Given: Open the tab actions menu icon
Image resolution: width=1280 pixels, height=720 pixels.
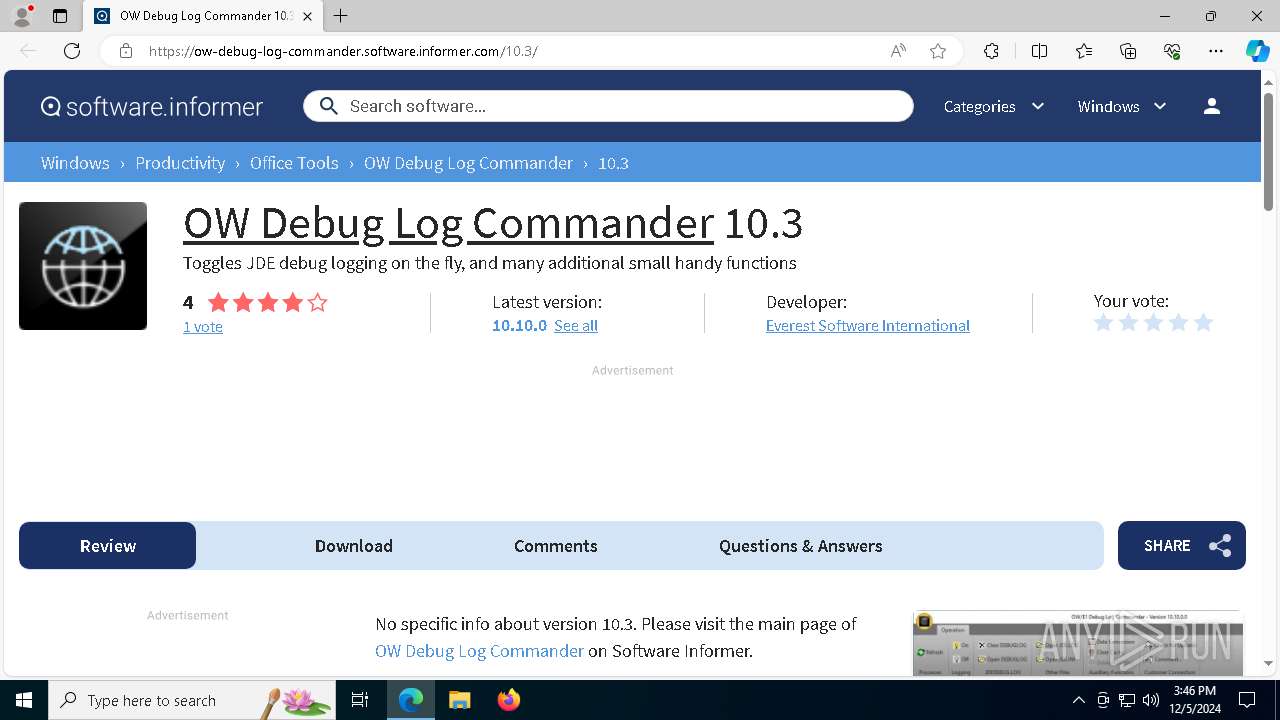Looking at the screenshot, I should coord(60,16).
